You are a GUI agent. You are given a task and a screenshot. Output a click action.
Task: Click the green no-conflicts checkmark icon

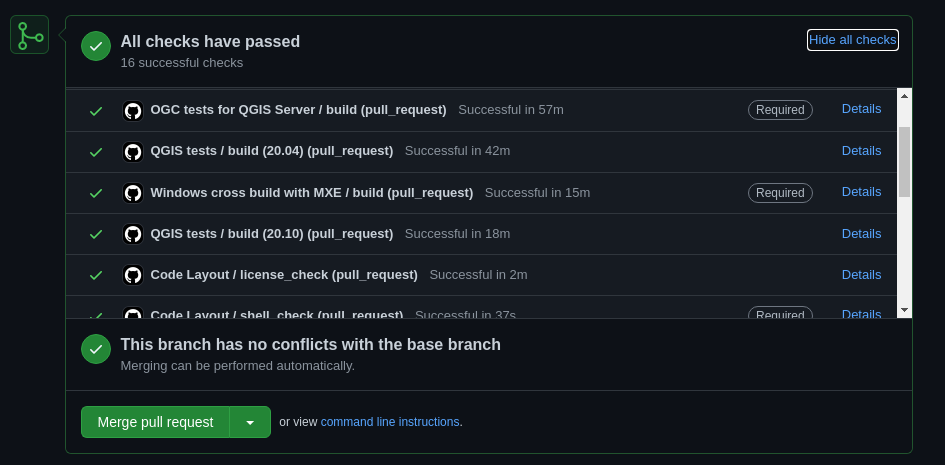[96, 349]
